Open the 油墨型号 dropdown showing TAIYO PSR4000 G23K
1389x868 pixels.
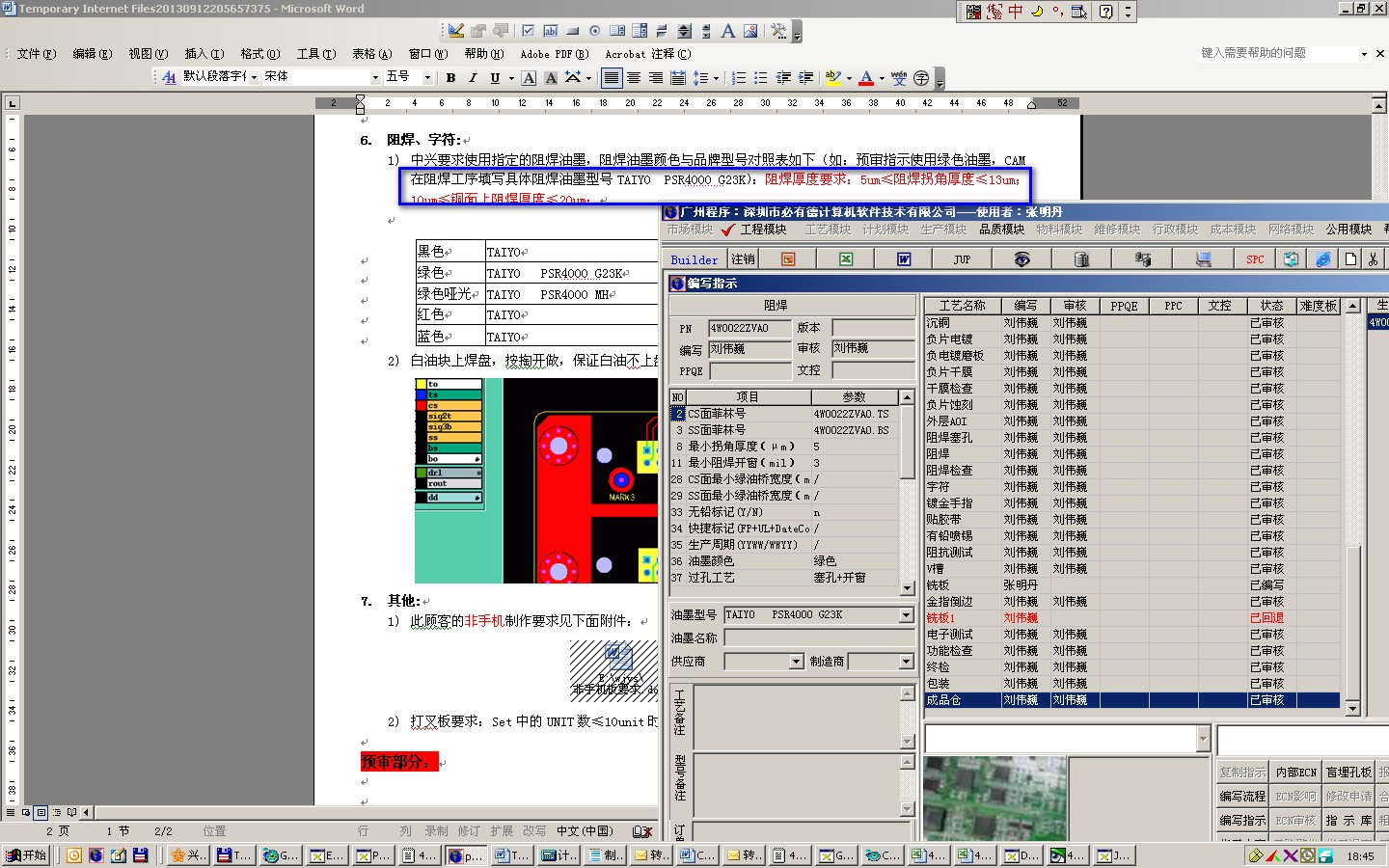pyautogui.click(x=907, y=615)
